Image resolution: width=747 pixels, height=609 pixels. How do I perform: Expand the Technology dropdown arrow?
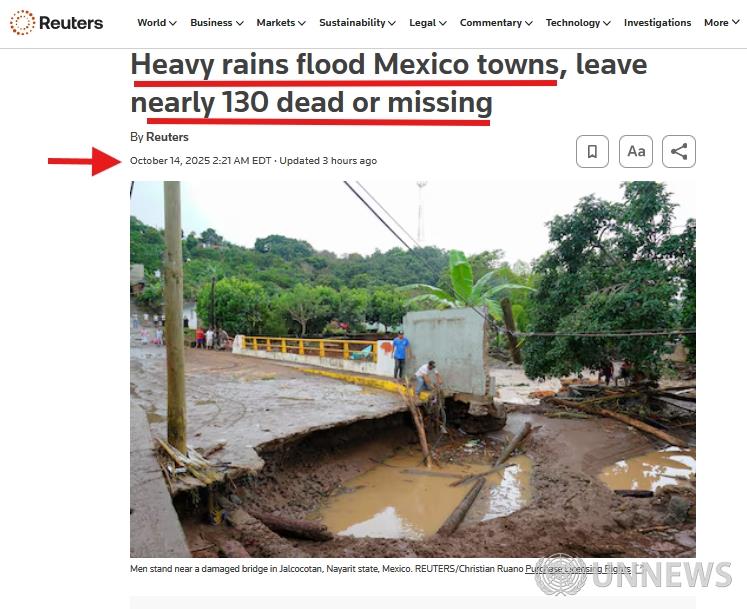tap(606, 23)
